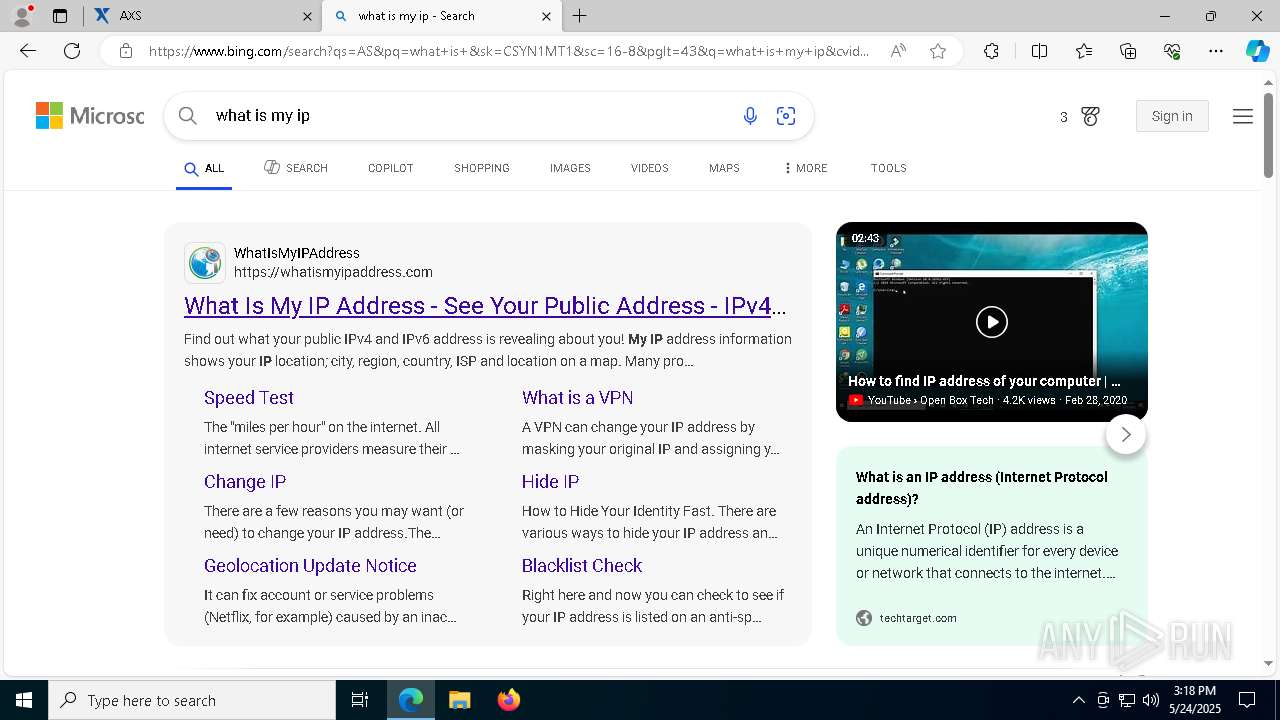Open the tab actions menu icon
1280x720 pixels.
[60, 16]
